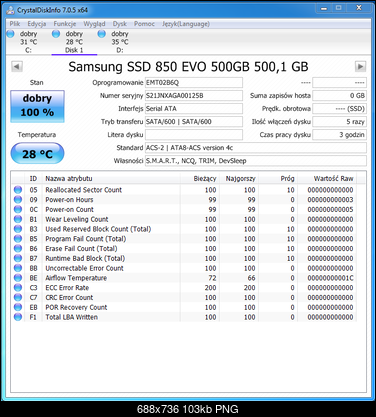Select the Power-on Hours attribute name
Image resolution: width=376 pixels, height=417 pixels.
[x=69, y=200]
